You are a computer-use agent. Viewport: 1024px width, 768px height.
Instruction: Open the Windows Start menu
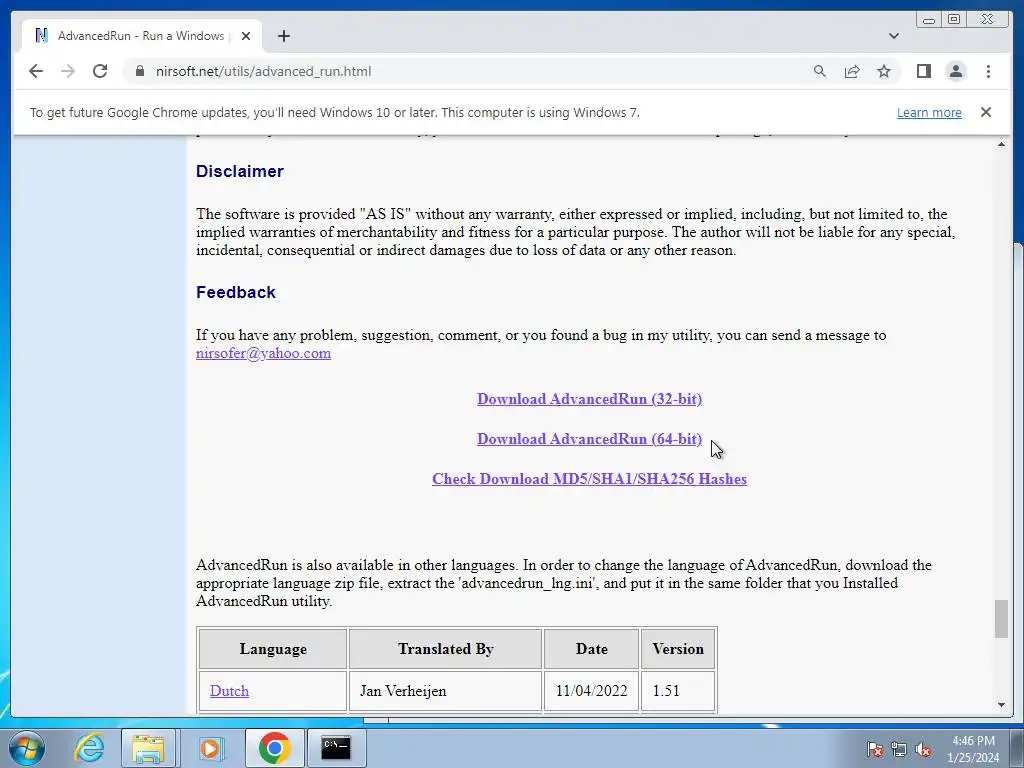tap(27, 748)
